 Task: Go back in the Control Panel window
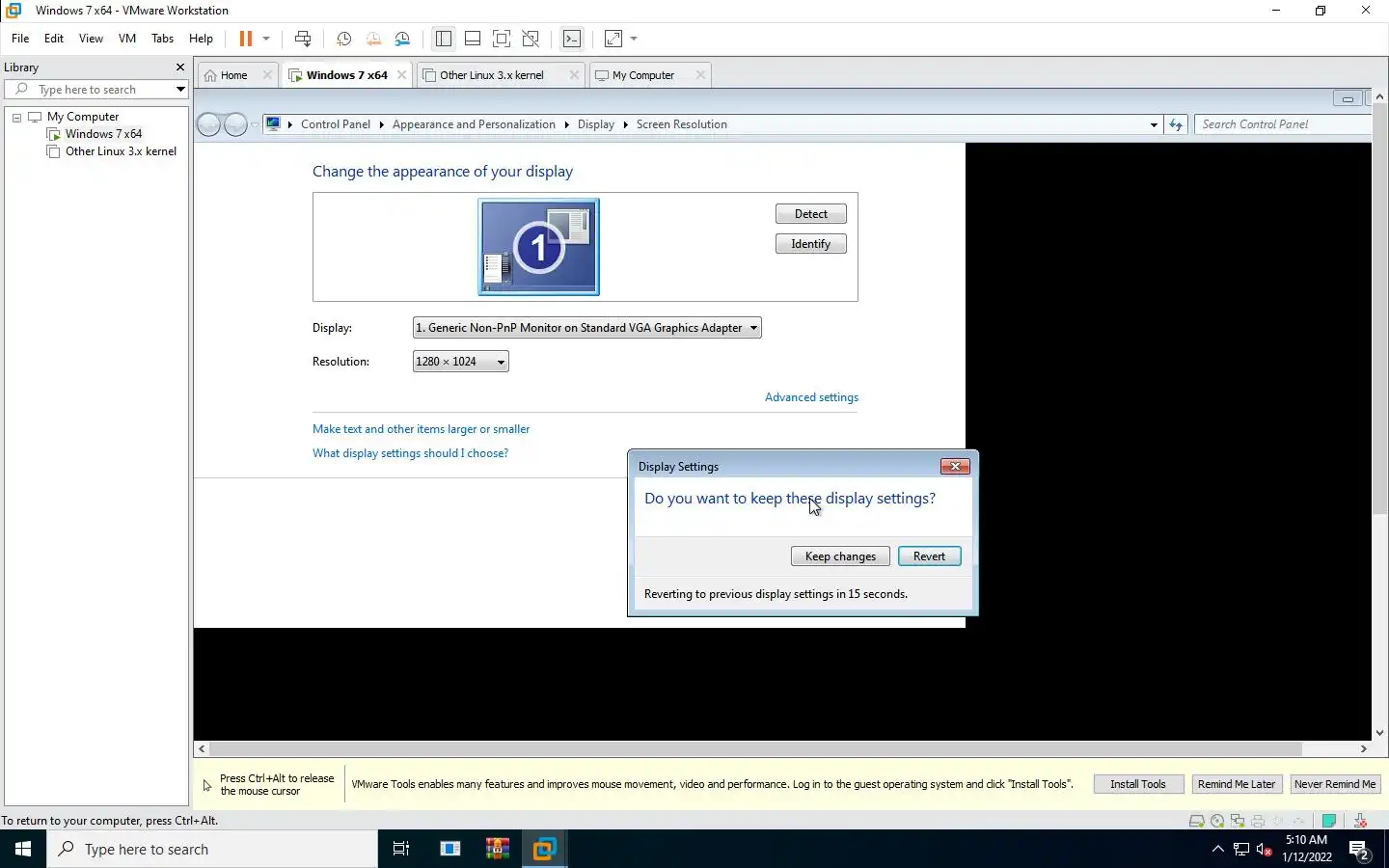[x=208, y=124]
